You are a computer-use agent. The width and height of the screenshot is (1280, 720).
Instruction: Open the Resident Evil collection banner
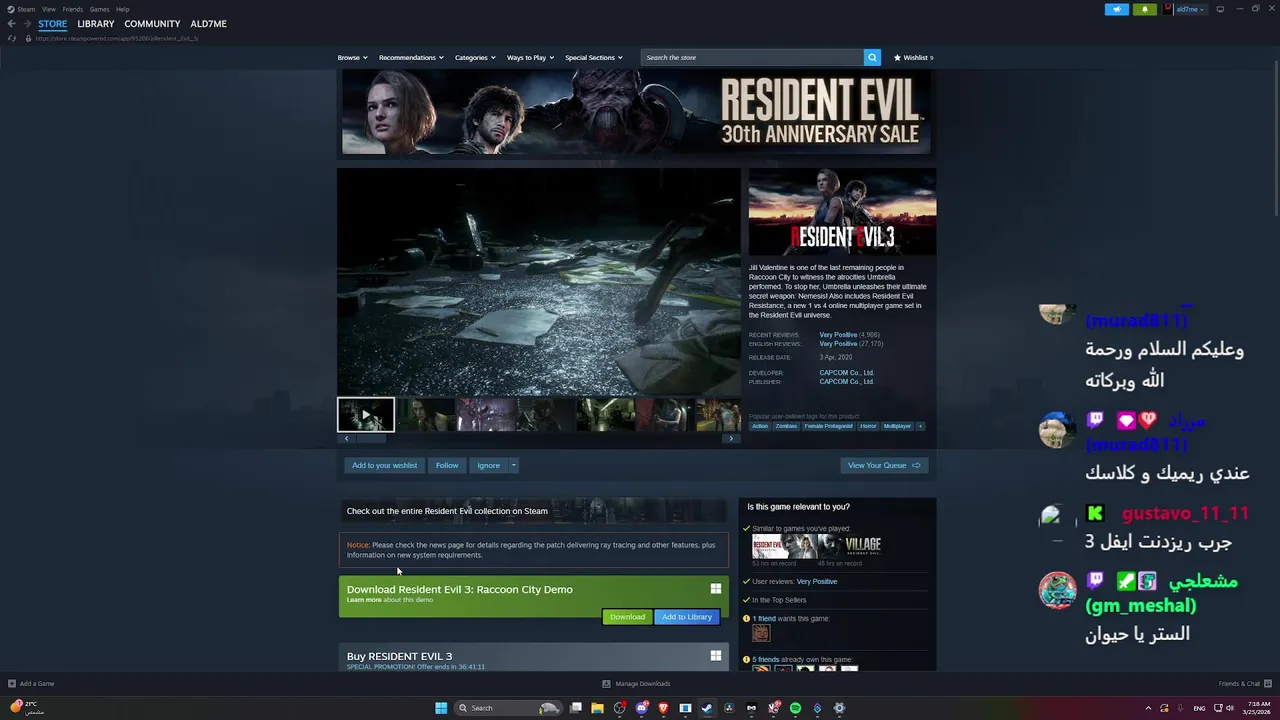pyautogui.click(x=534, y=511)
